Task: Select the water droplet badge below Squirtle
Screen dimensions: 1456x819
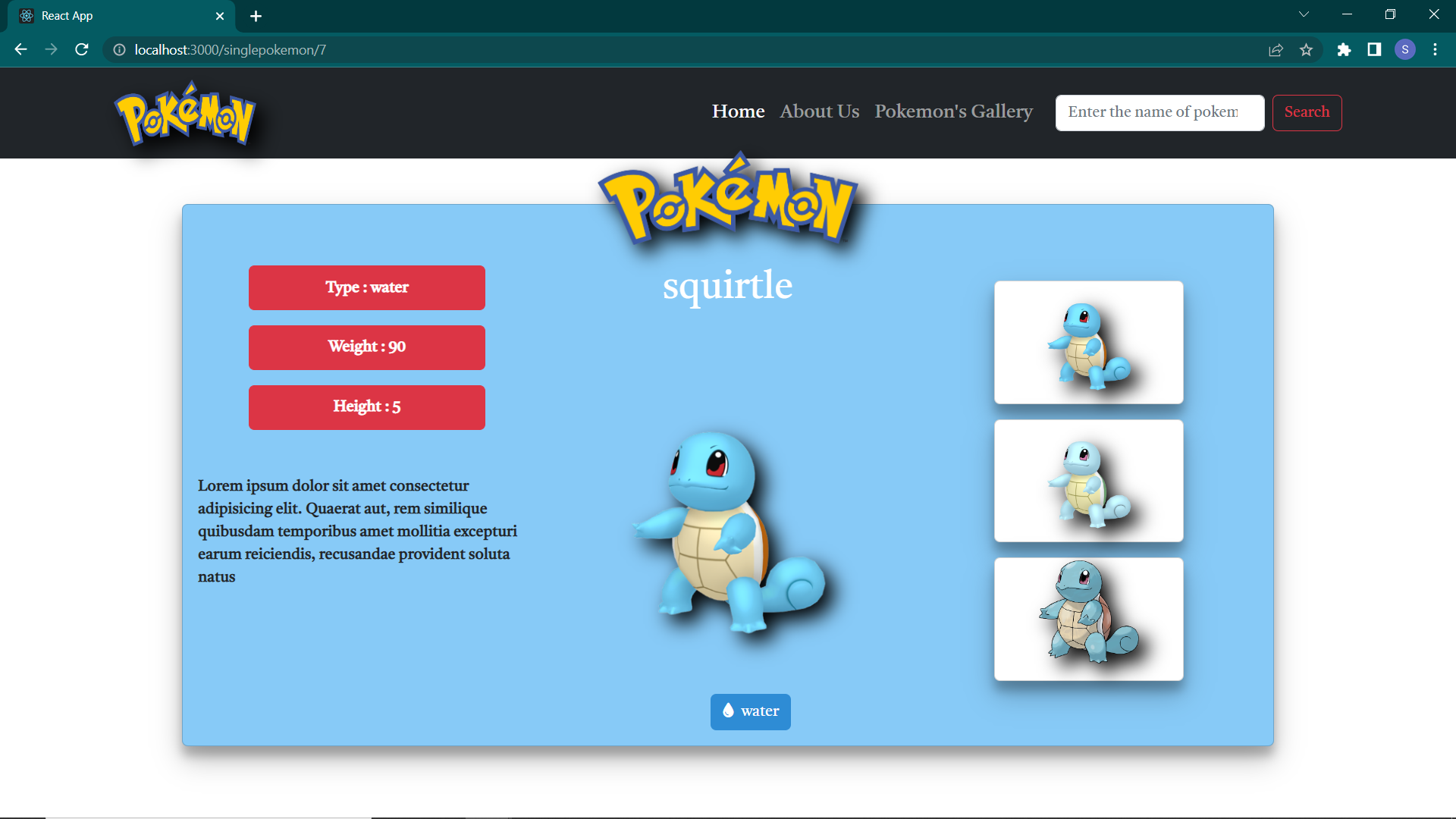Action: [750, 711]
